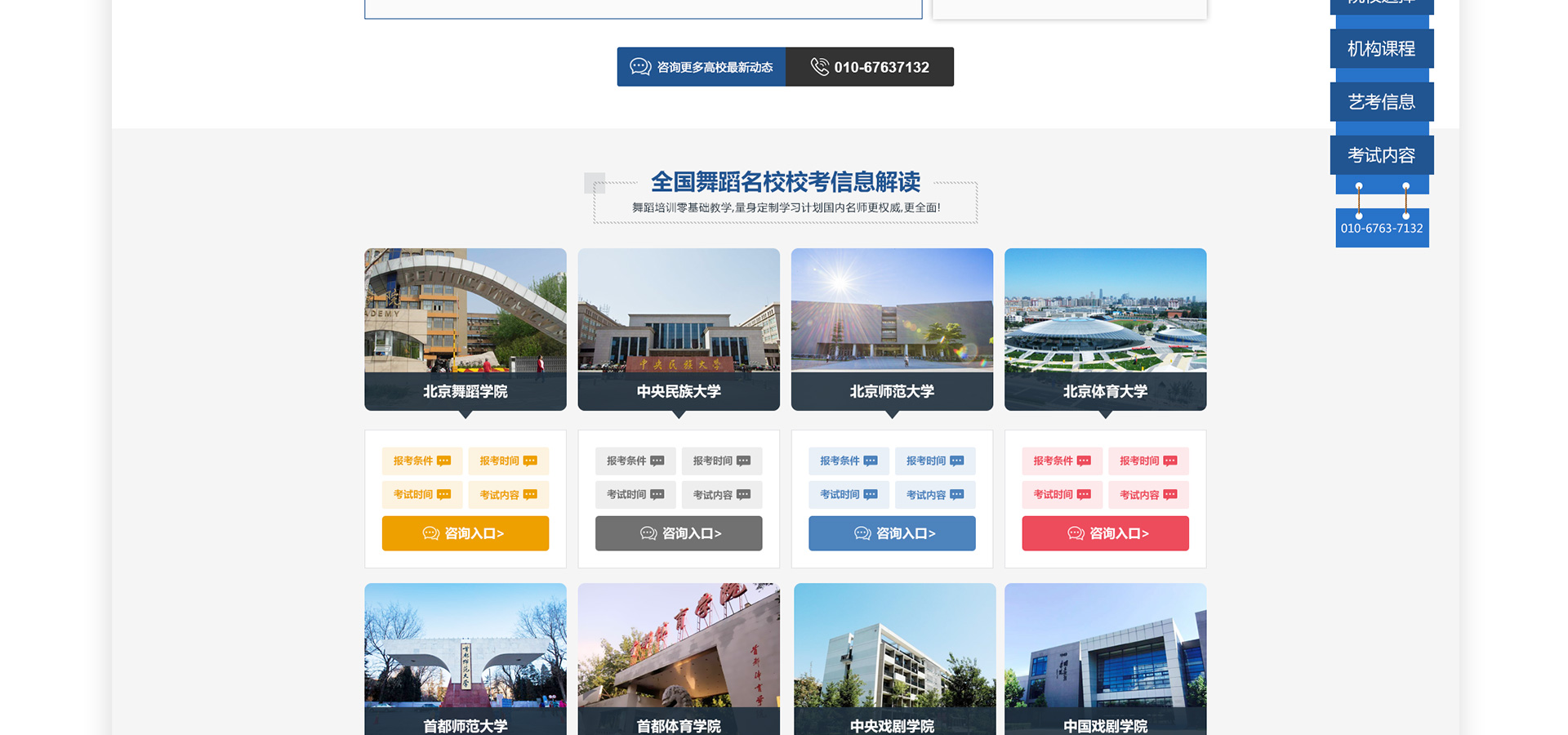This screenshot has height=735, width=1568.
Task: Click chat bubble icon beside 咨询更多高校最新动态
Action: pyautogui.click(x=640, y=67)
